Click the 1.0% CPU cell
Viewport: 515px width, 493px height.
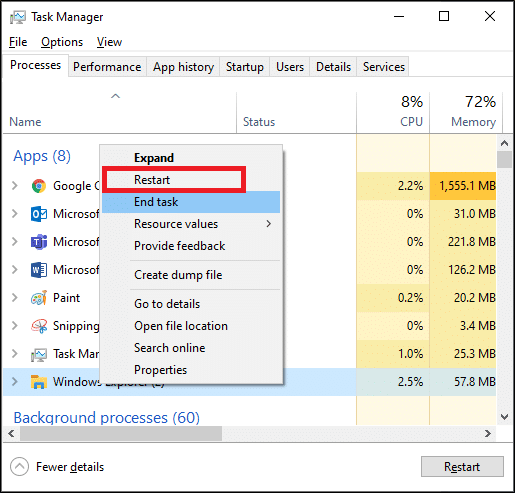click(393, 354)
